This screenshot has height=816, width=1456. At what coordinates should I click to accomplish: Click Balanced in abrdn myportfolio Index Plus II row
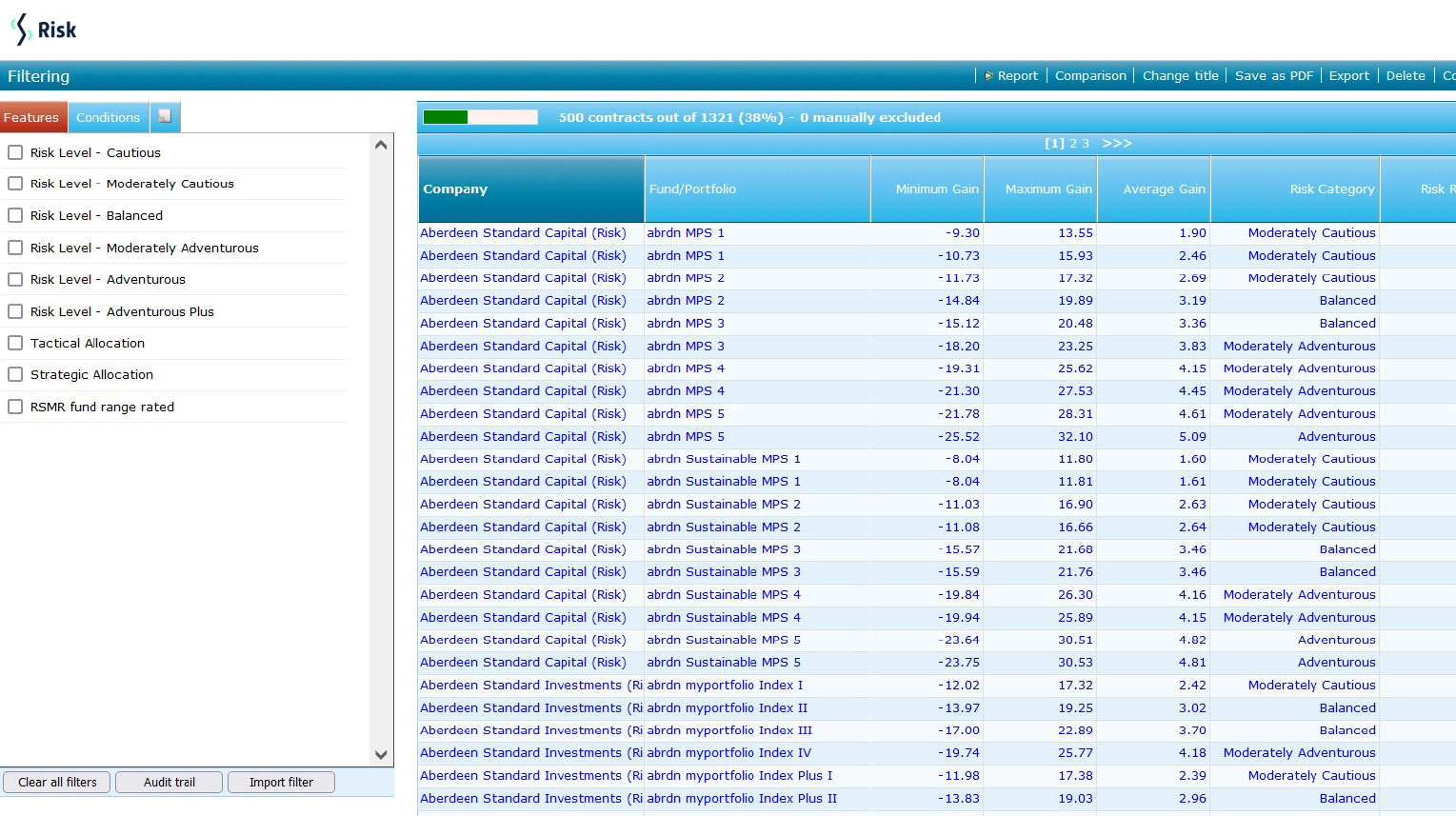tap(1347, 798)
